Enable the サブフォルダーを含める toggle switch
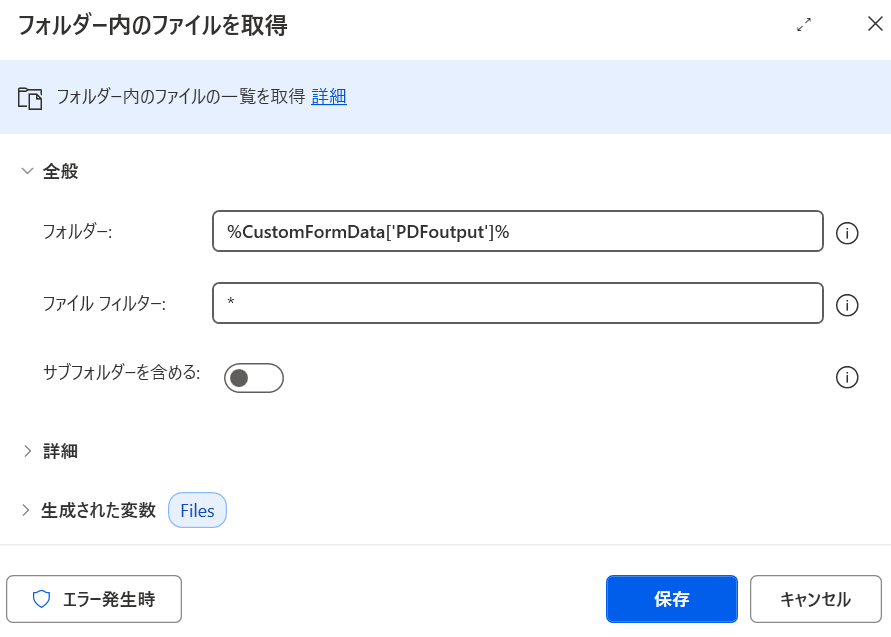Image resolution: width=891 pixels, height=637 pixels. [253, 378]
